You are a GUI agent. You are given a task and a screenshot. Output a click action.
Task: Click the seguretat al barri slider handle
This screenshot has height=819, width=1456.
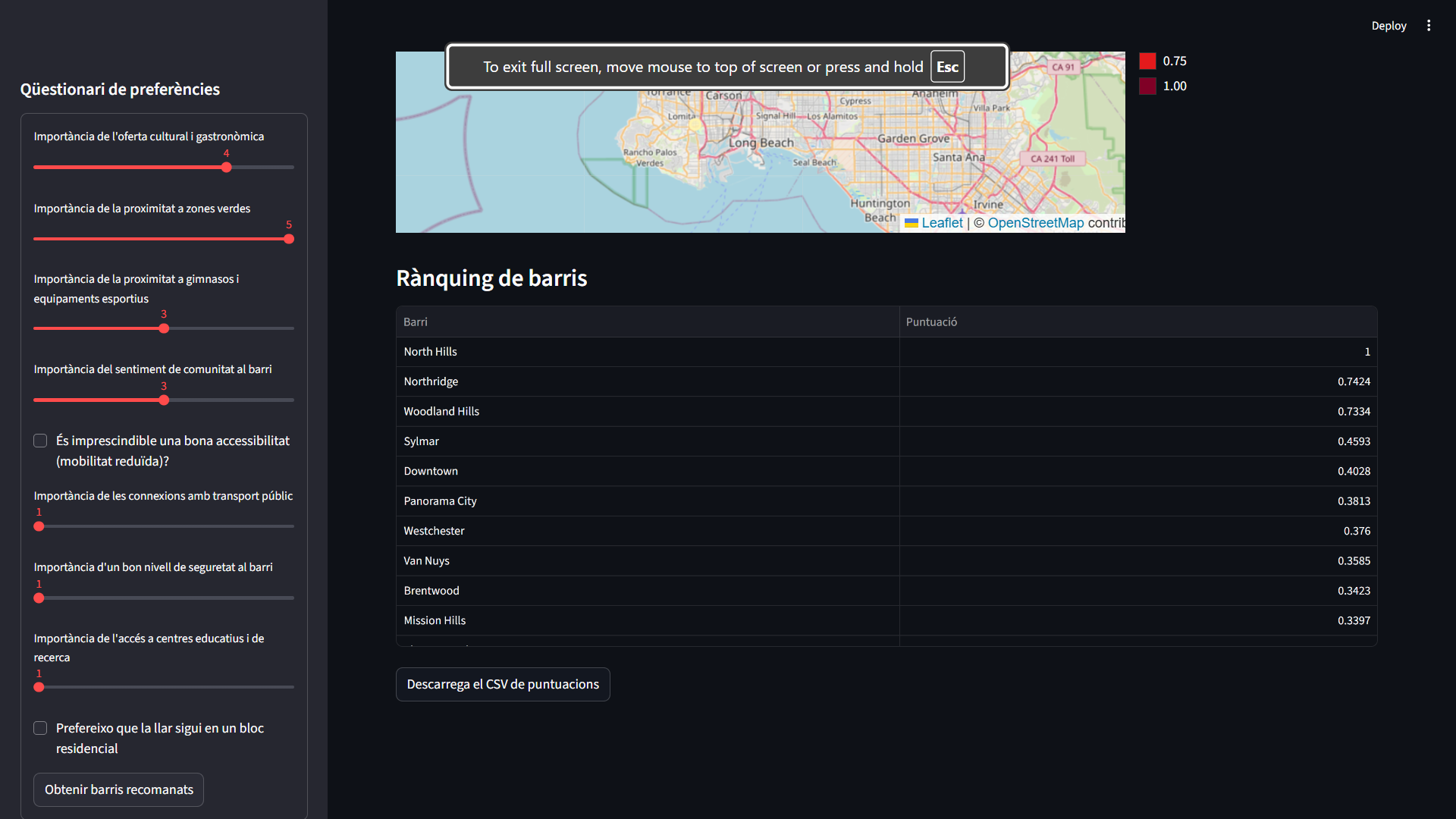pos(39,598)
